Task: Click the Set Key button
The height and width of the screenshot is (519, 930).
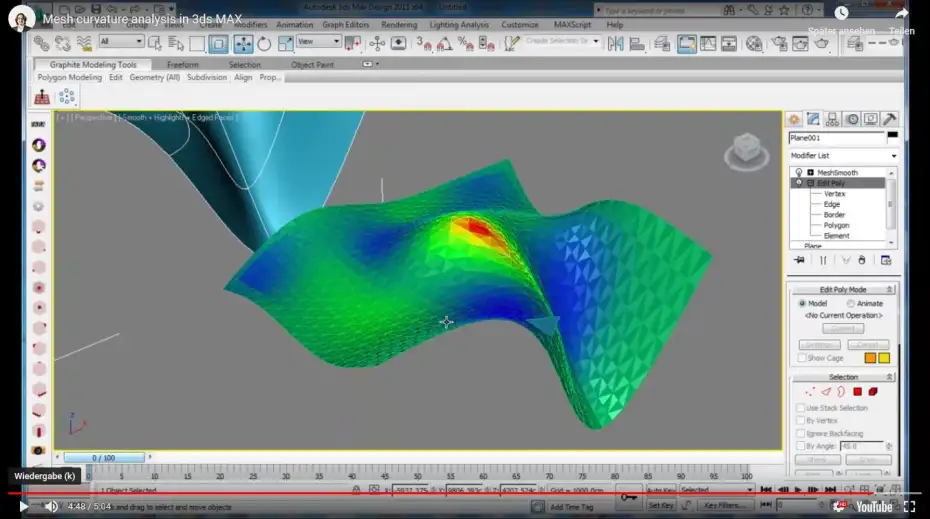Action: click(x=661, y=505)
